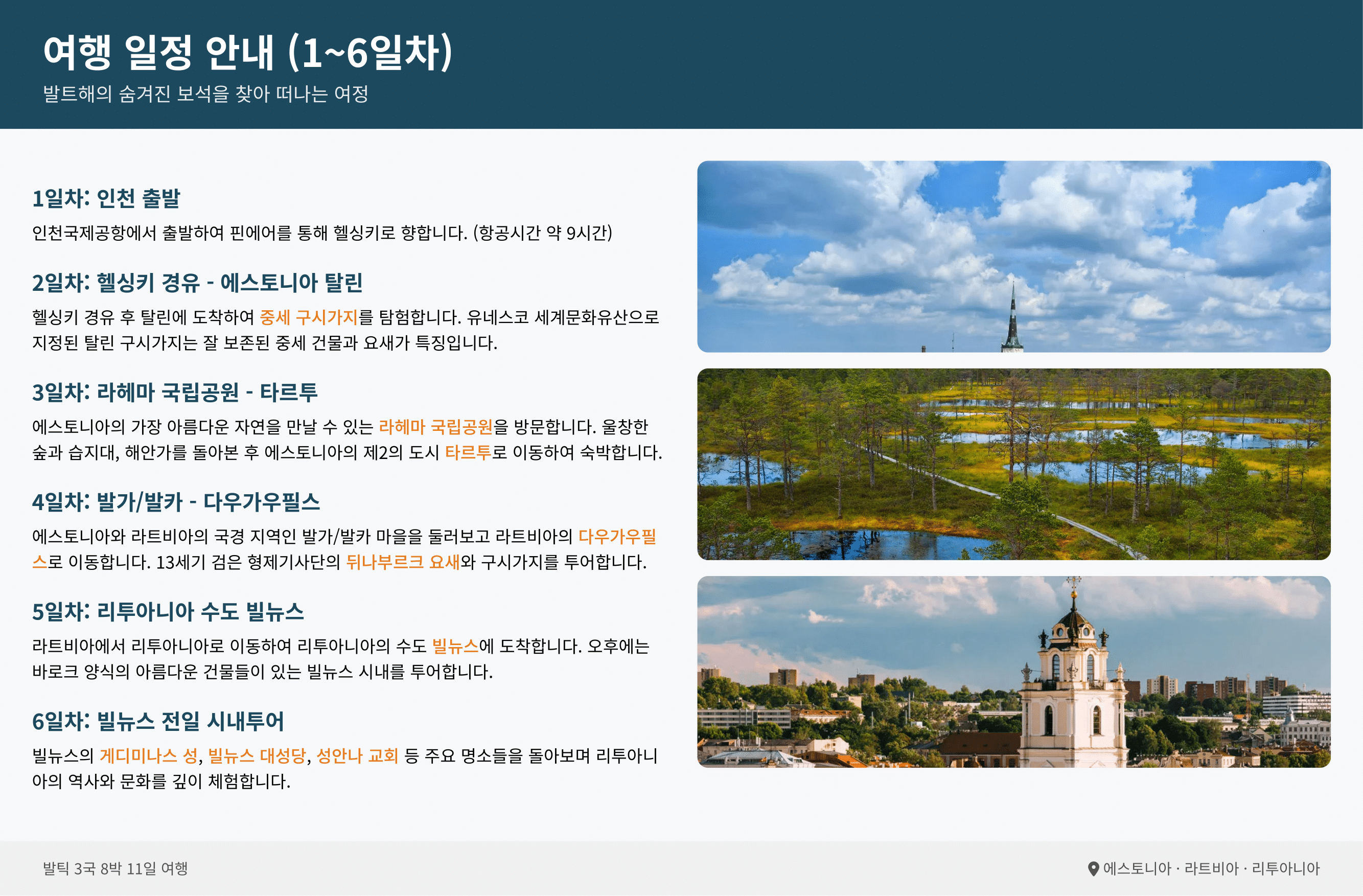Click the location pin icon in footer
1363x896 pixels.
click(x=1093, y=869)
